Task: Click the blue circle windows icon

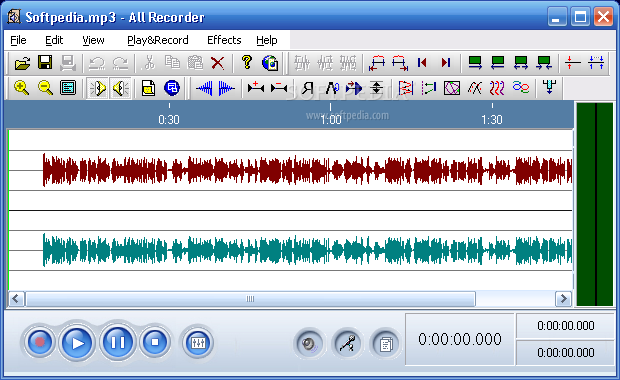Action: (172, 88)
